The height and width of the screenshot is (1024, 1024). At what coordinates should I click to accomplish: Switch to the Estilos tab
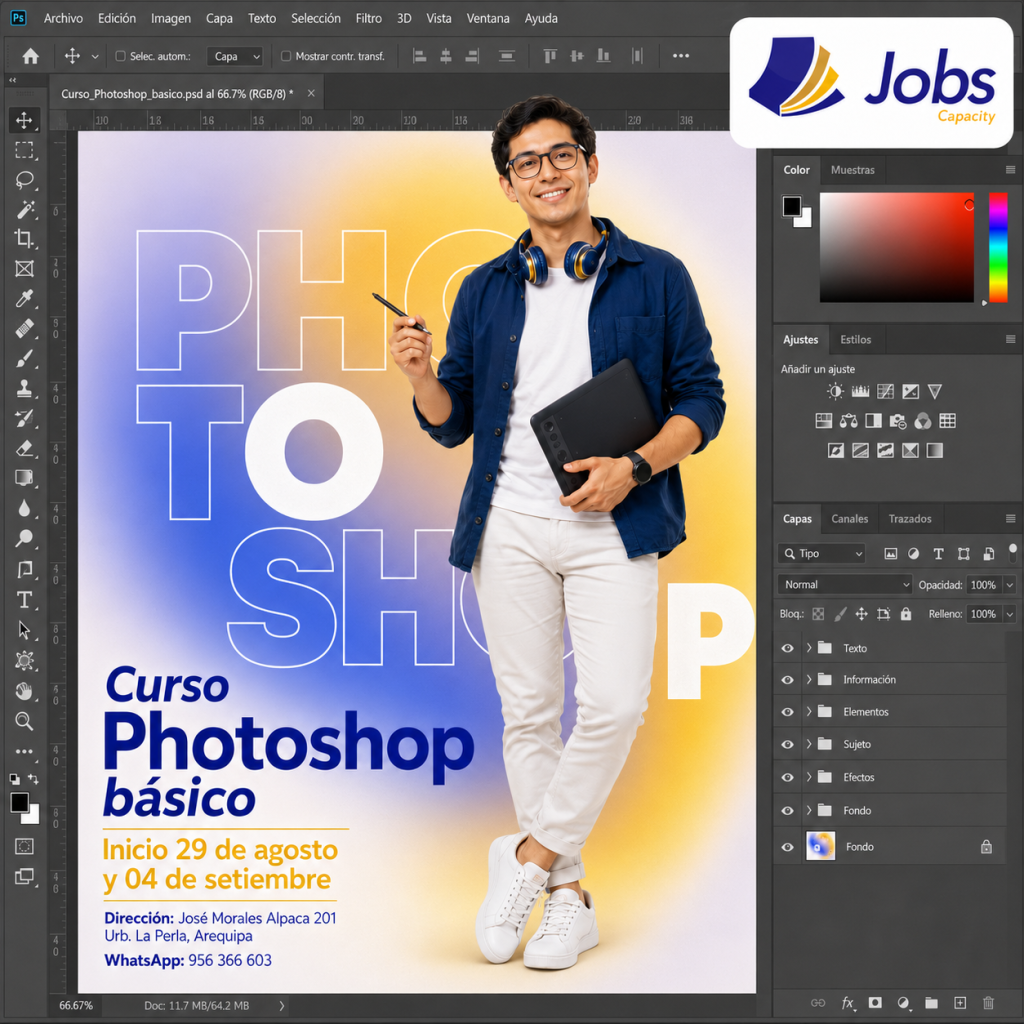(856, 340)
